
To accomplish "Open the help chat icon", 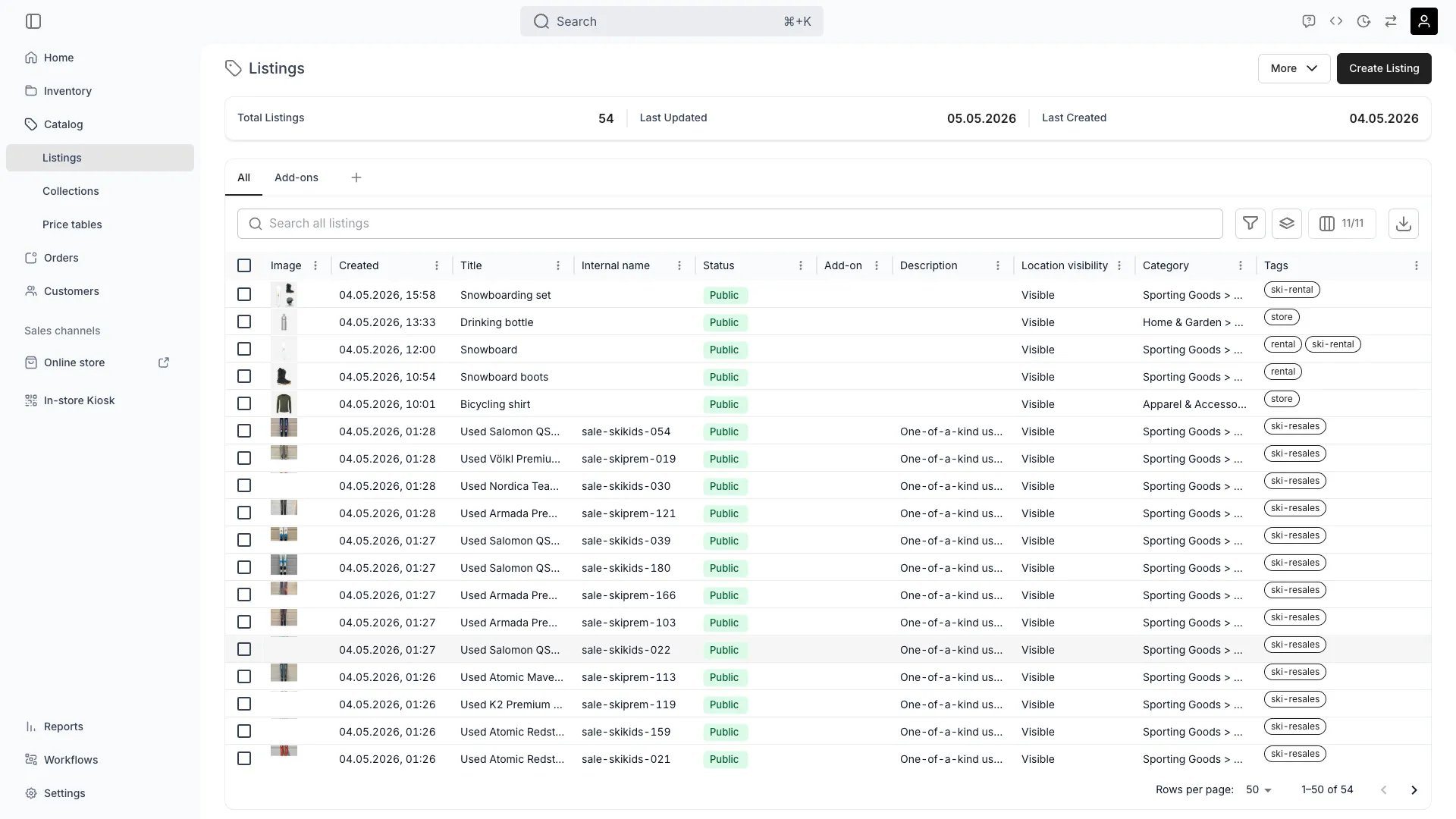I will [x=1308, y=21].
